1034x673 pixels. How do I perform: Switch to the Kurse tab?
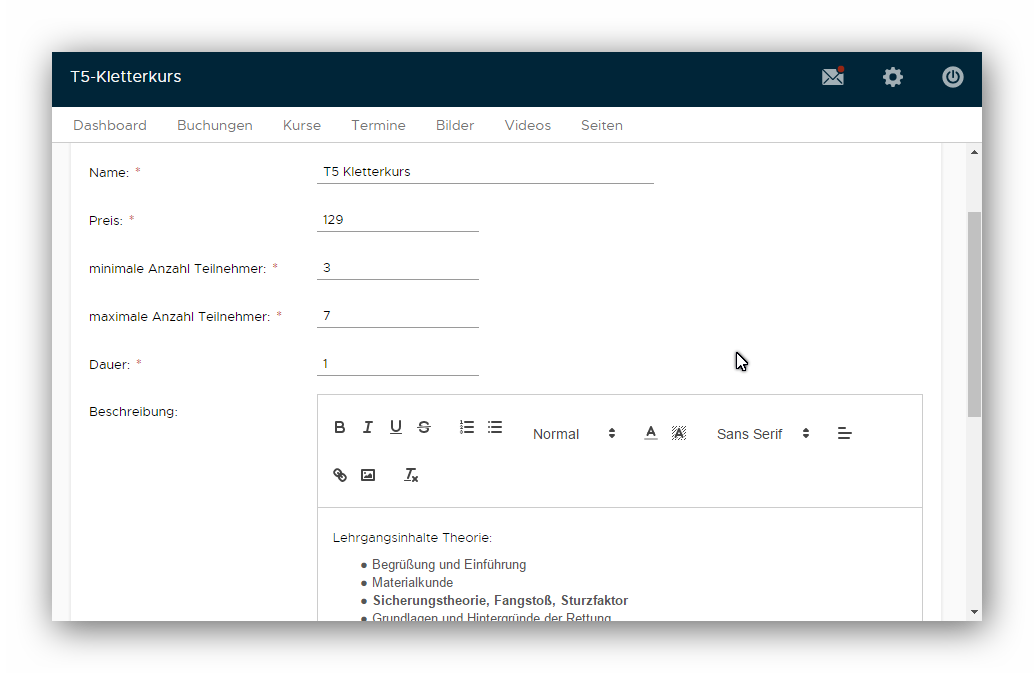coord(302,125)
